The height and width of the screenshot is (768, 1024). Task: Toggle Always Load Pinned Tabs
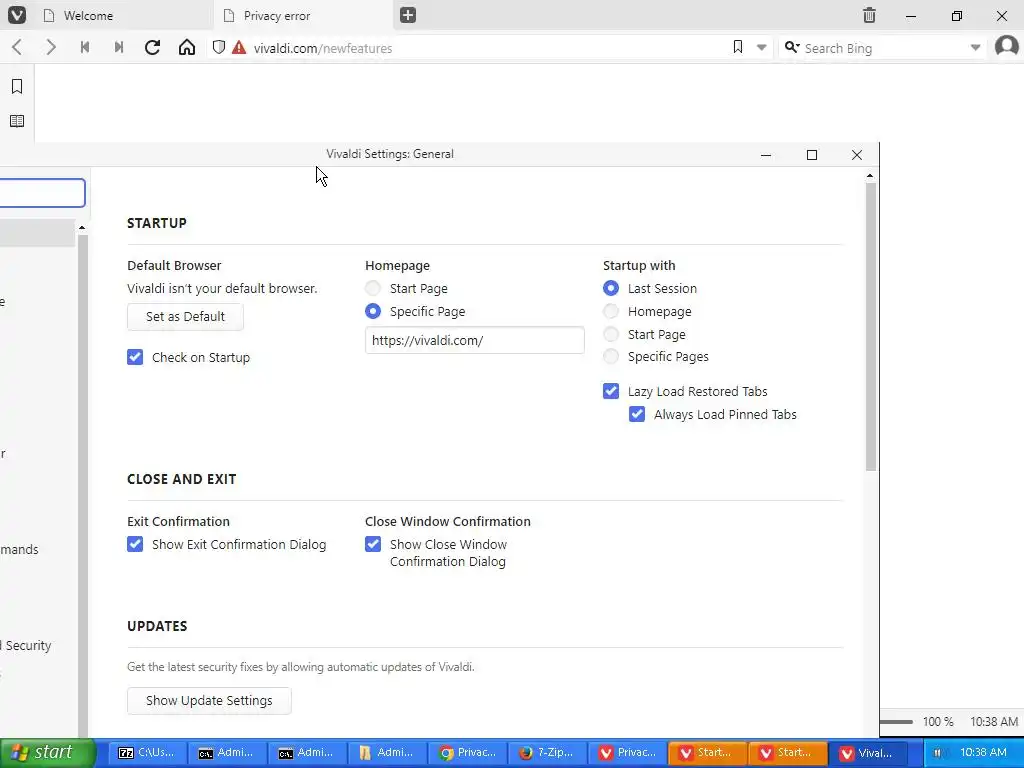pos(637,414)
